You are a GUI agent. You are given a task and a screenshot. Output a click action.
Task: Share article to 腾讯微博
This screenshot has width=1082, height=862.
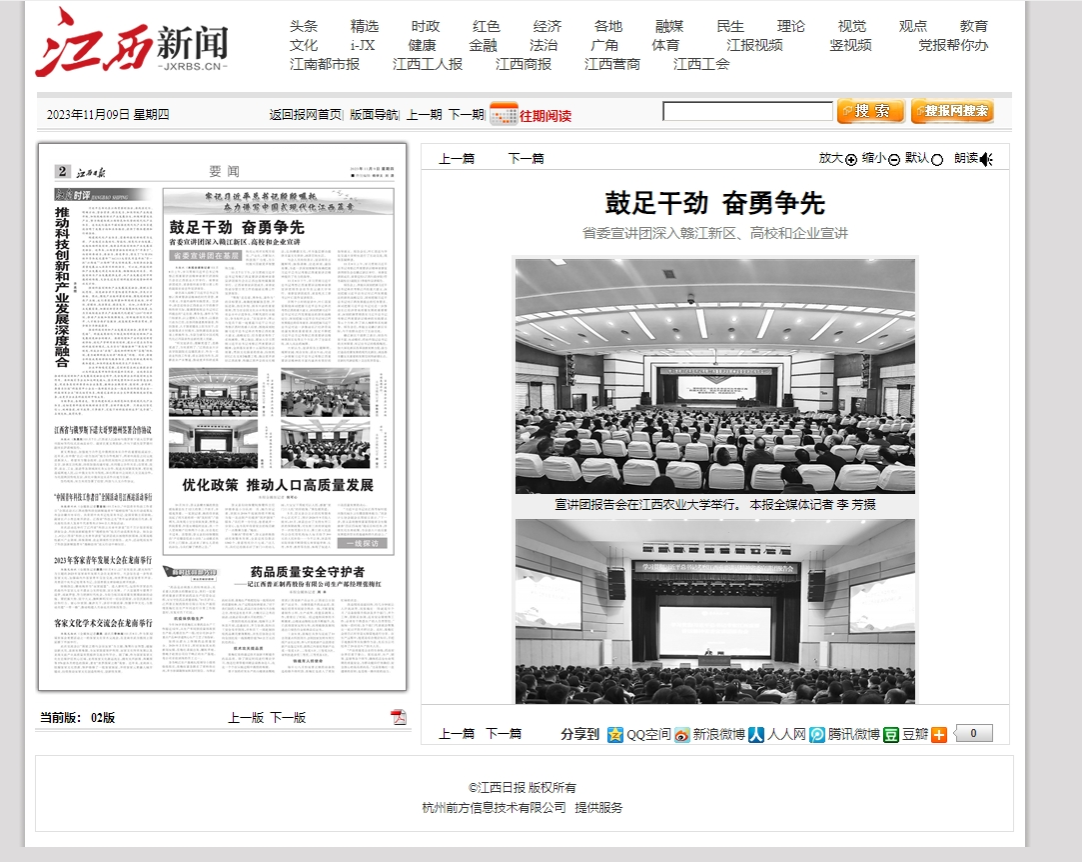[844, 735]
